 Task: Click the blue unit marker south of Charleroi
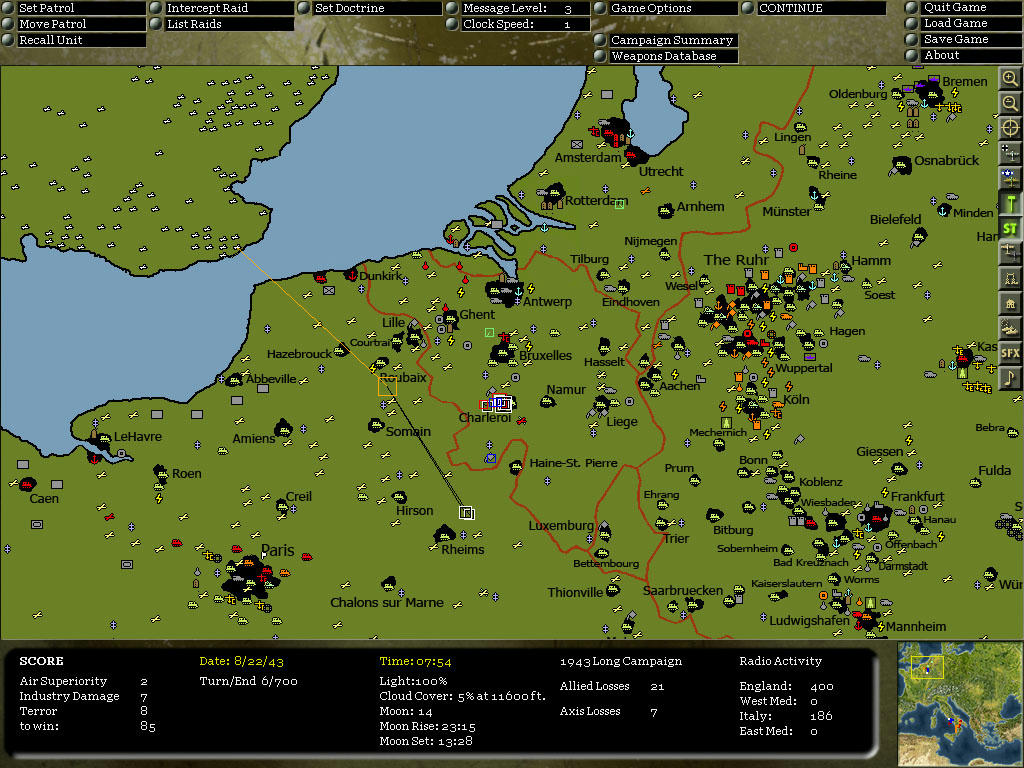tap(490, 458)
